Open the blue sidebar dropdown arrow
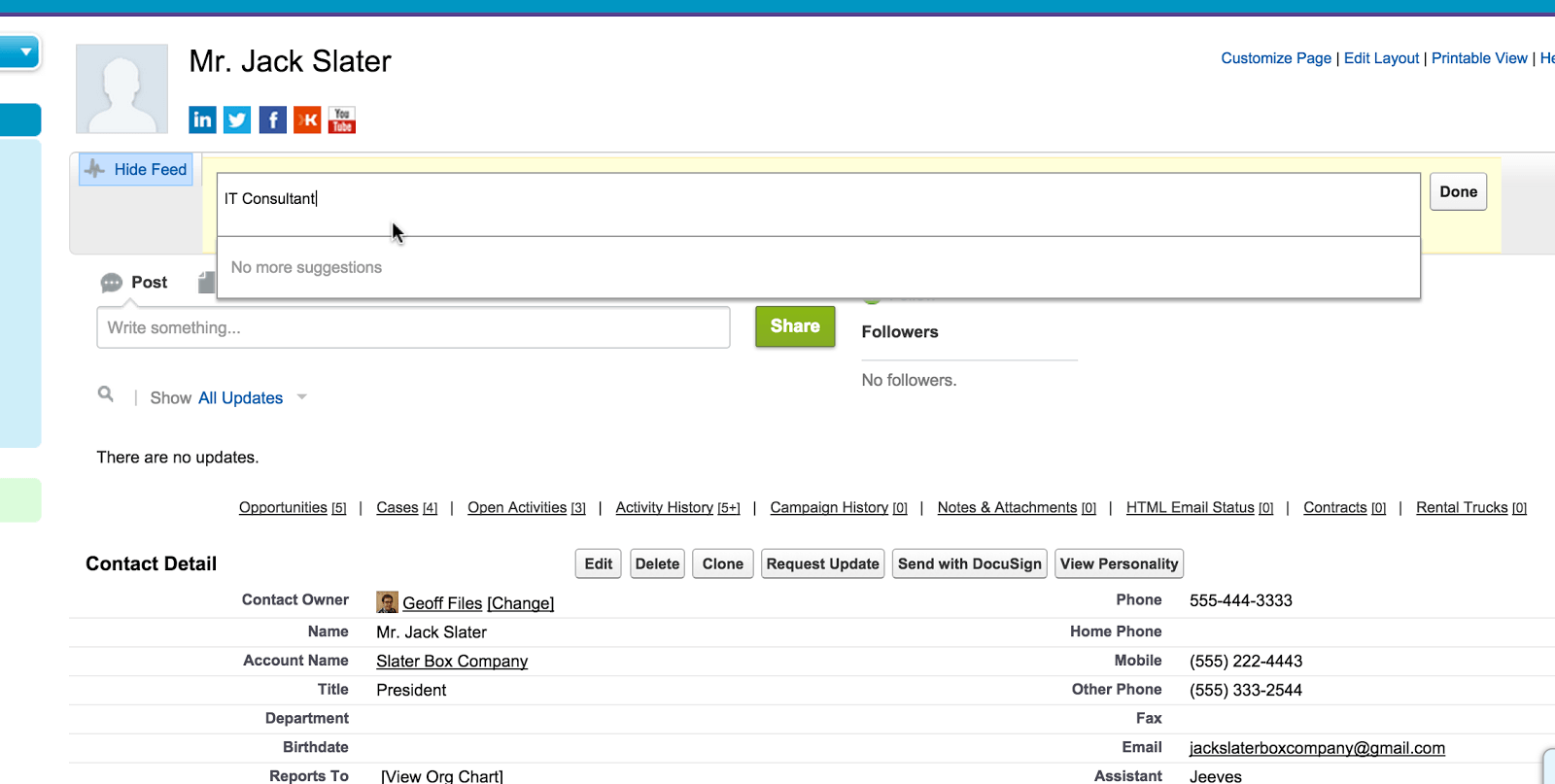The height and width of the screenshot is (784, 1555). click(x=25, y=51)
